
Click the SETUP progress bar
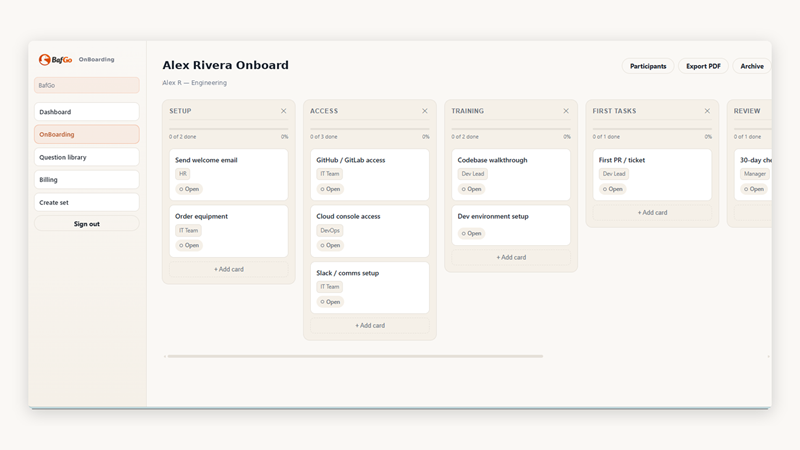click(229, 129)
